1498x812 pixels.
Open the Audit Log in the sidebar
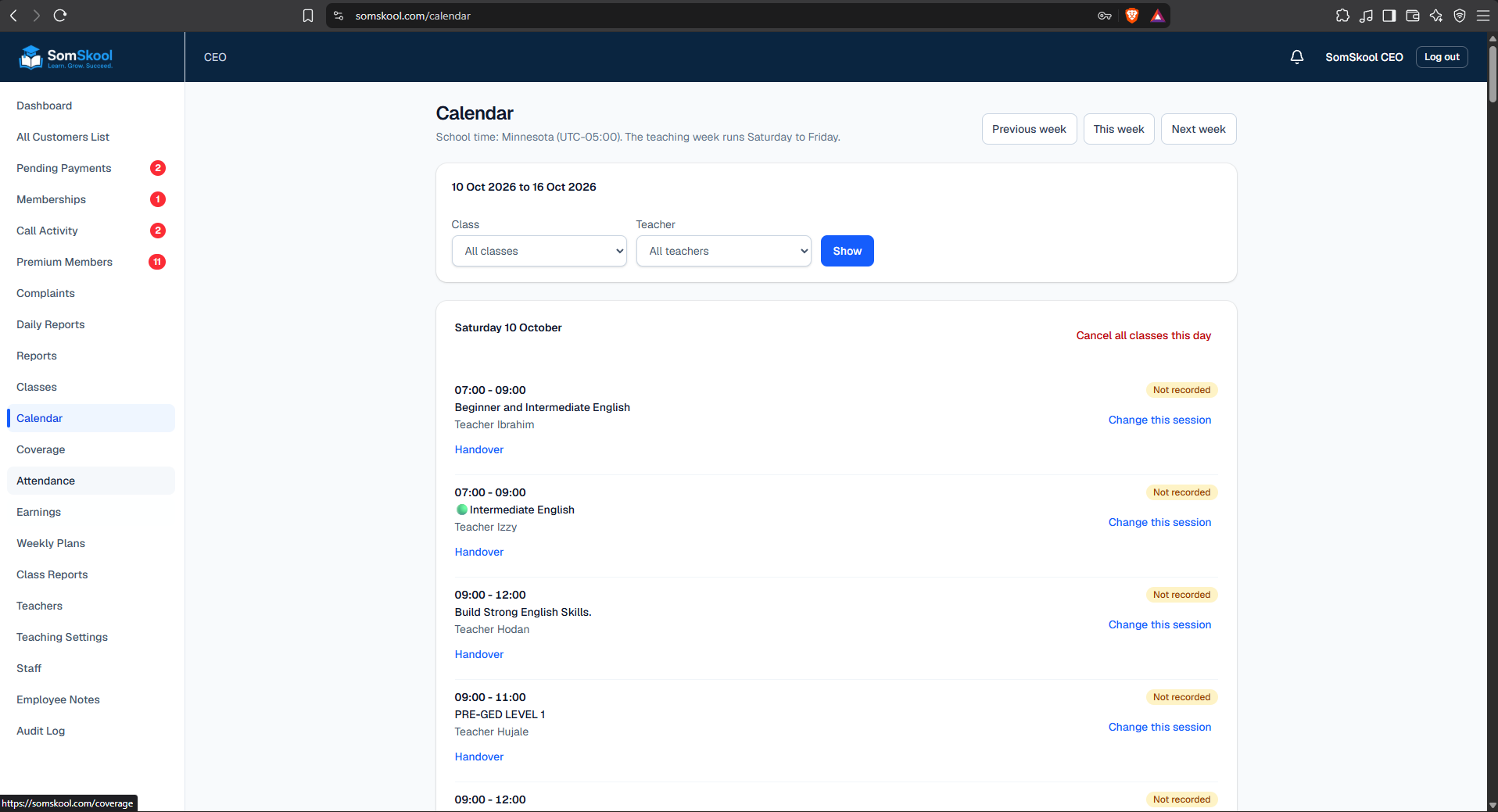coord(91,731)
